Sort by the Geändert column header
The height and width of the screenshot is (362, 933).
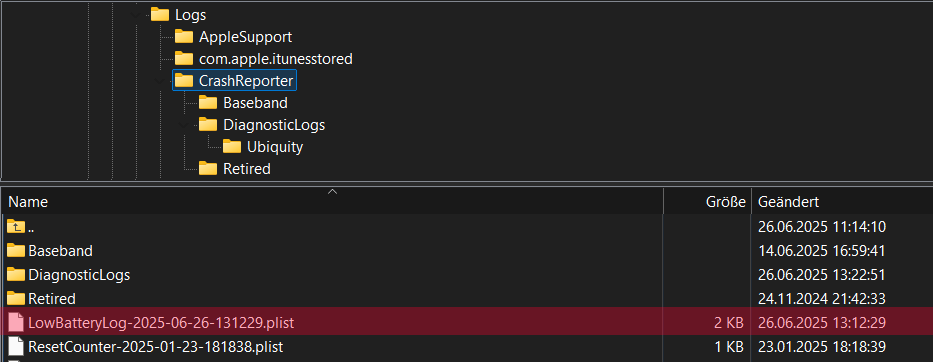tap(842, 201)
